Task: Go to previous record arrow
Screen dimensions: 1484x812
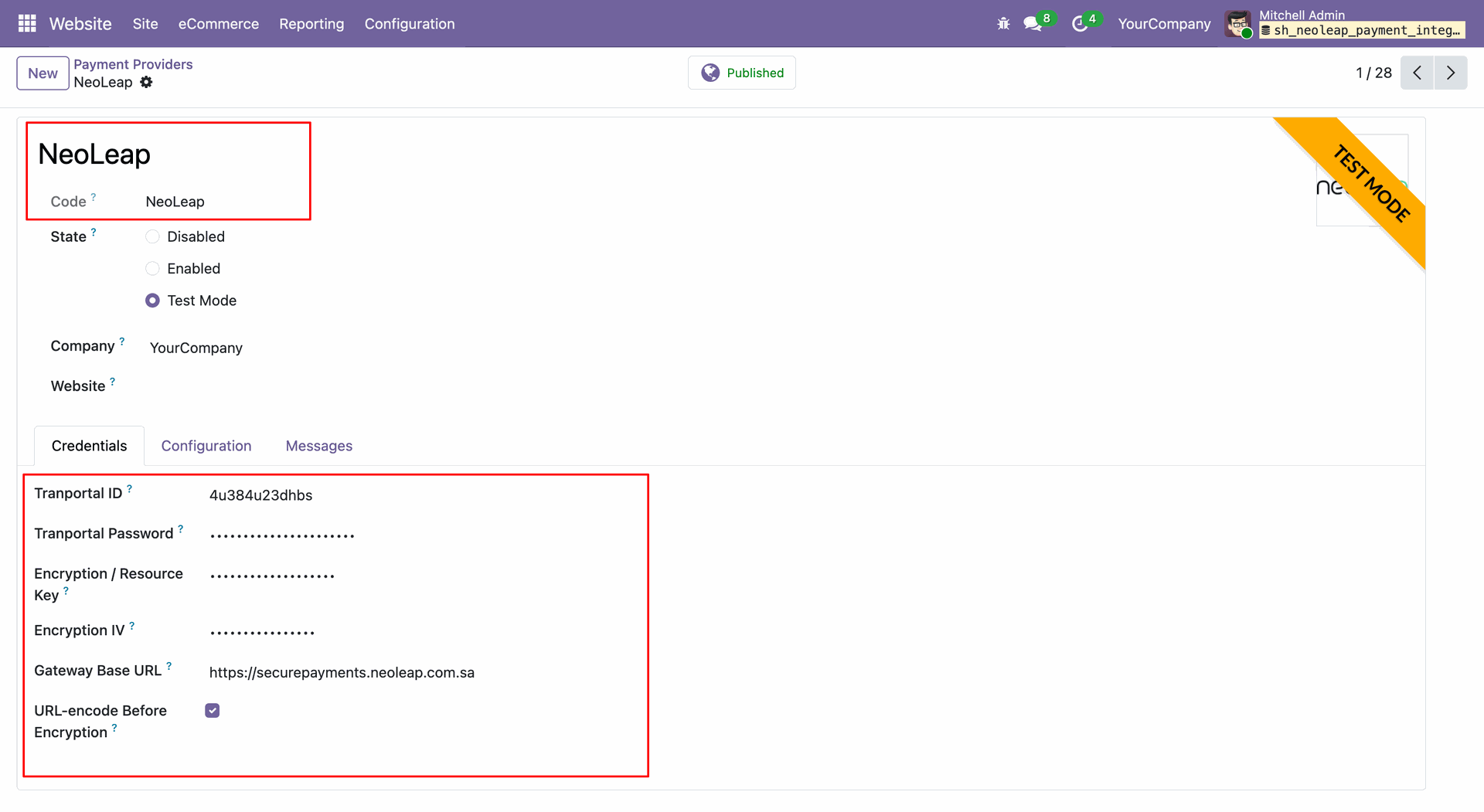Action: click(1417, 73)
